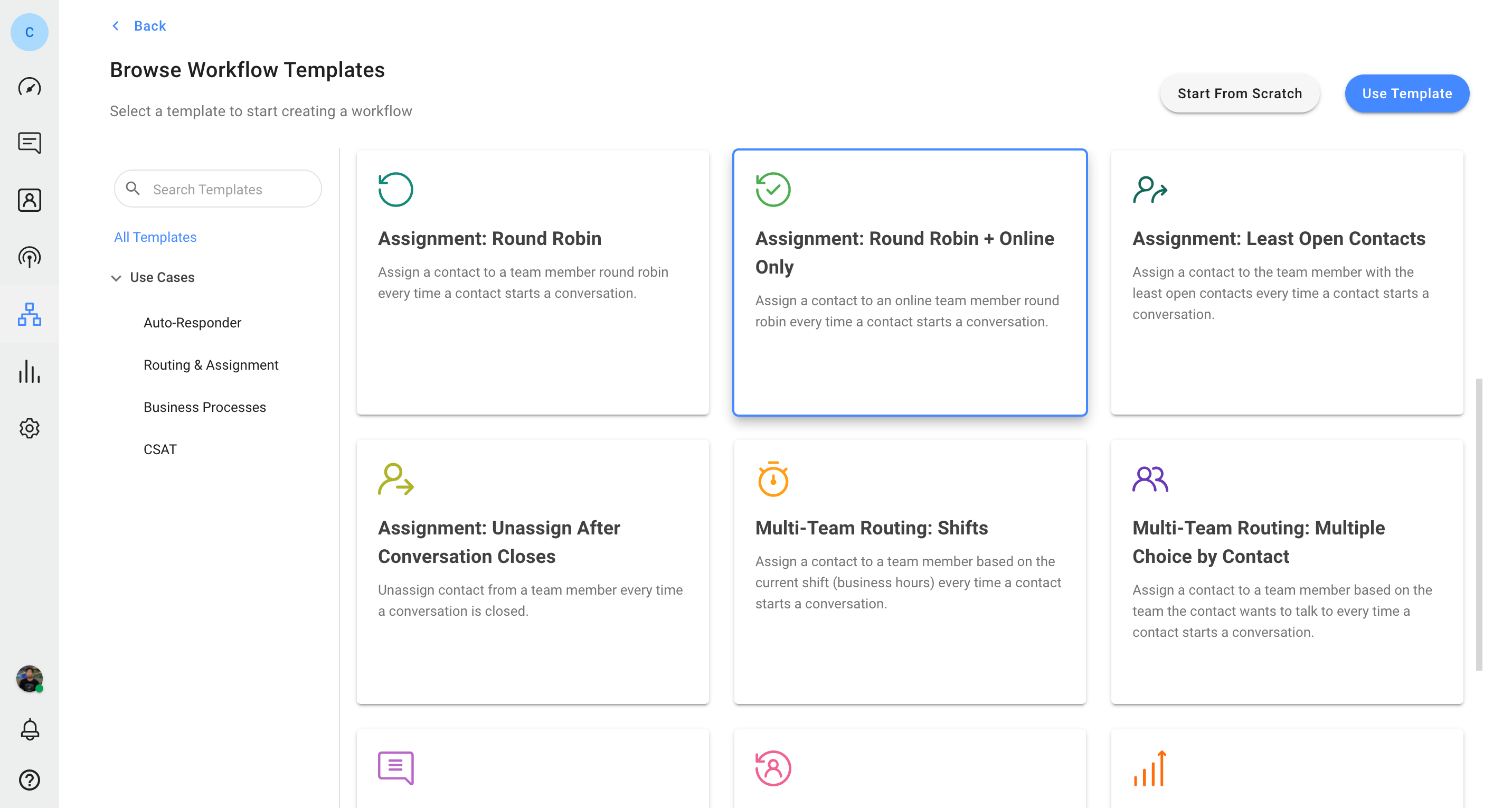Select the All Templates filter
Viewport: 1512px width, 808px height.
[155, 237]
